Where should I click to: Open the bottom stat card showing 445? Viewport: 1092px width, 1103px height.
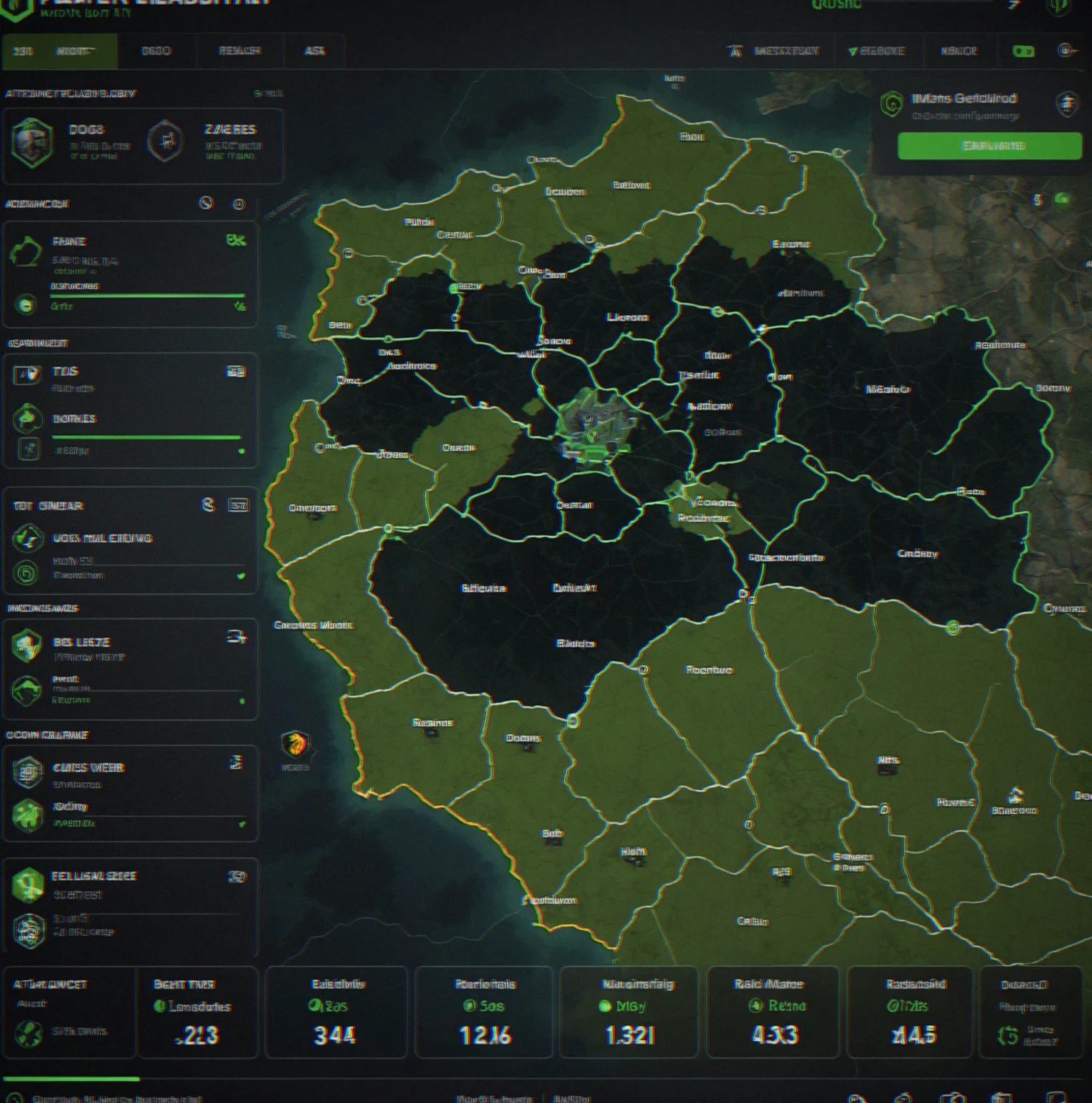coord(910,1012)
